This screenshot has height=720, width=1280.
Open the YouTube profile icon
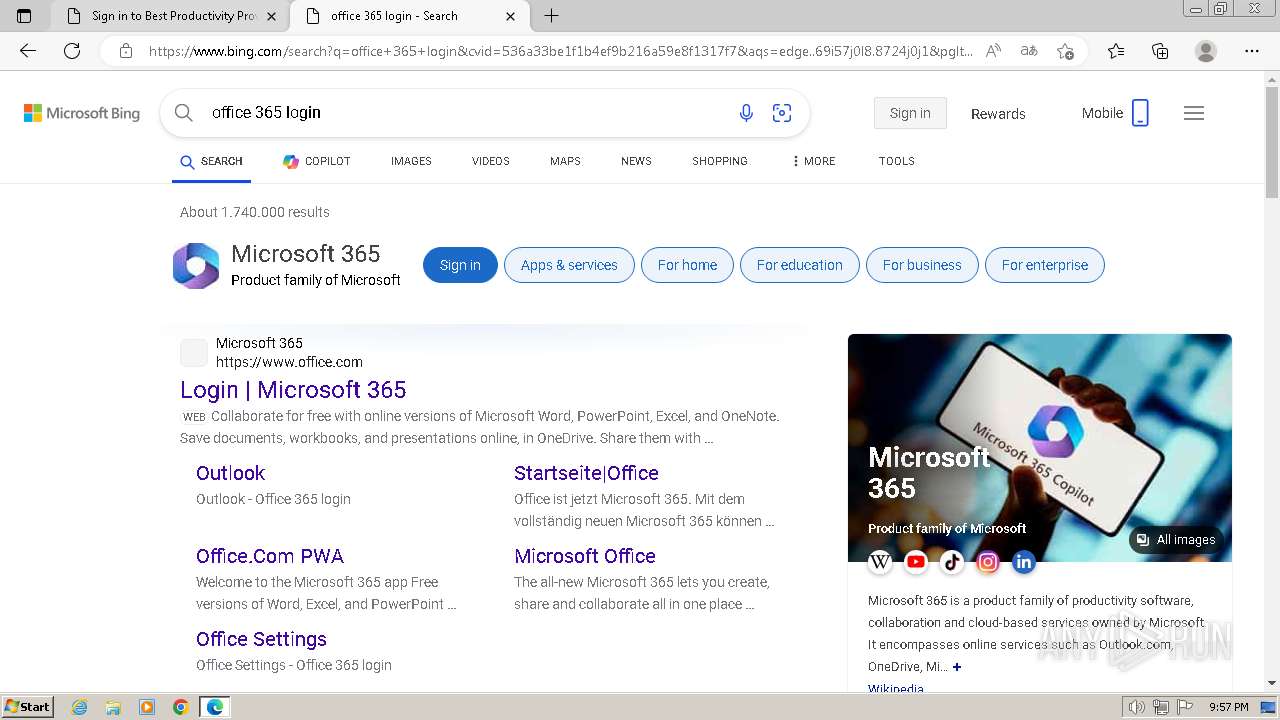916,562
